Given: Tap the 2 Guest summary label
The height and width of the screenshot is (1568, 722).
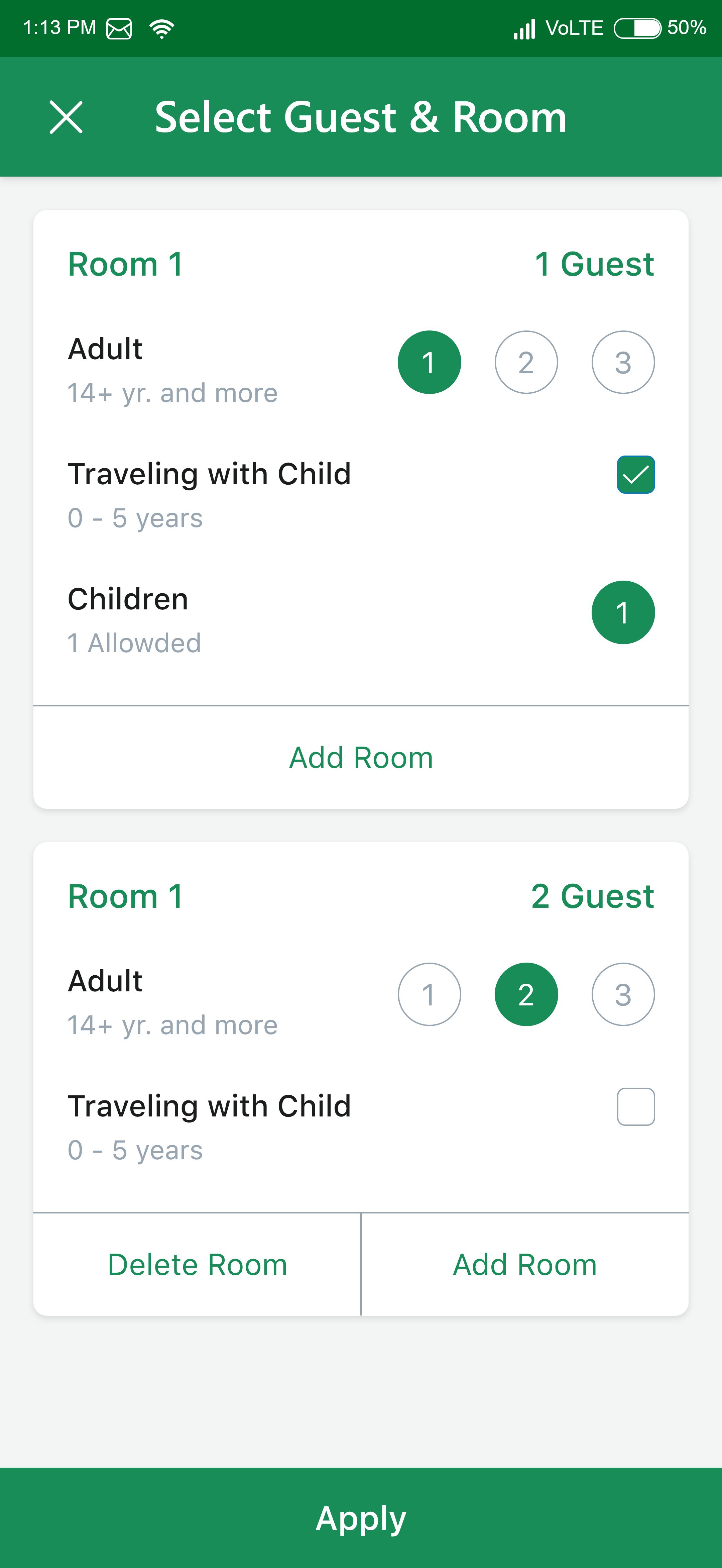Looking at the screenshot, I should pos(592,896).
